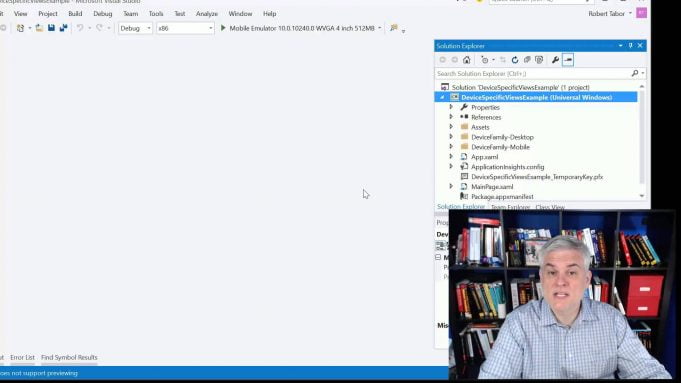The height and width of the screenshot is (383, 681).
Task: Click Forward arrow in Solution Explorer toolbar
Action: point(454,60)
